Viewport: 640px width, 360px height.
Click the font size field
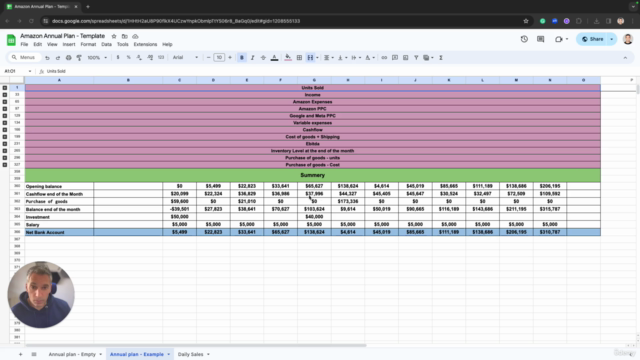click(219, 58)
